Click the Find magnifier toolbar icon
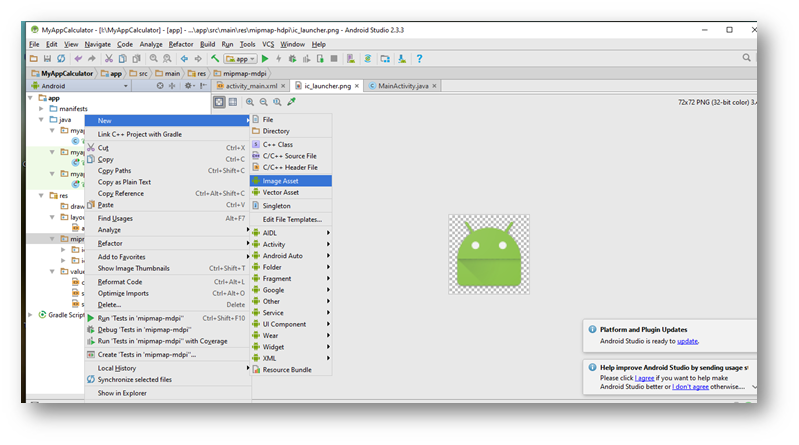The height and width of the screenshot is (445, 799). pyautogui.click(x=153, y=59)
